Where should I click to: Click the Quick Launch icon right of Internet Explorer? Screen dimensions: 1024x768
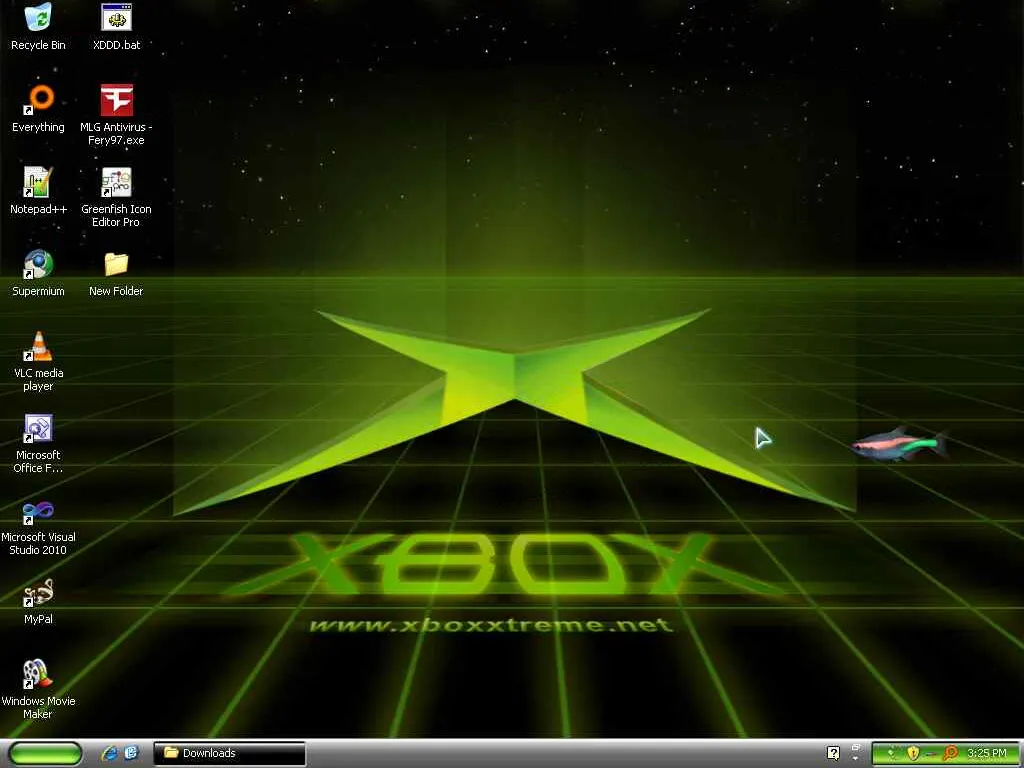pos(131,753)
